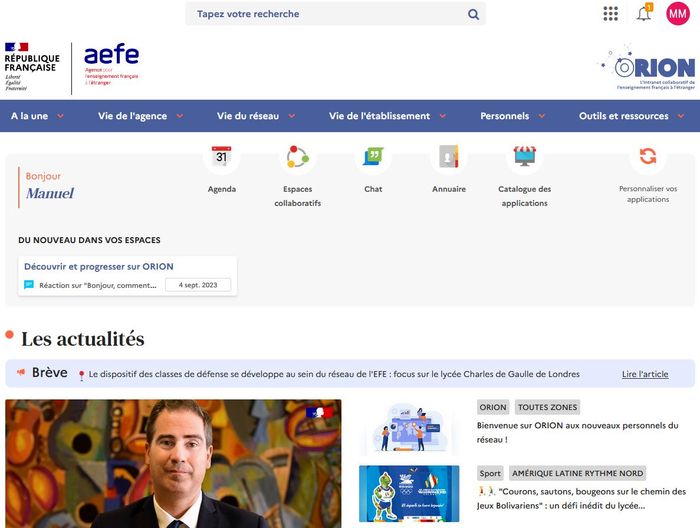This screenshot has height=528, width=700.
Task: Open the Annuaire directory icon
Action: coord(449,156)
